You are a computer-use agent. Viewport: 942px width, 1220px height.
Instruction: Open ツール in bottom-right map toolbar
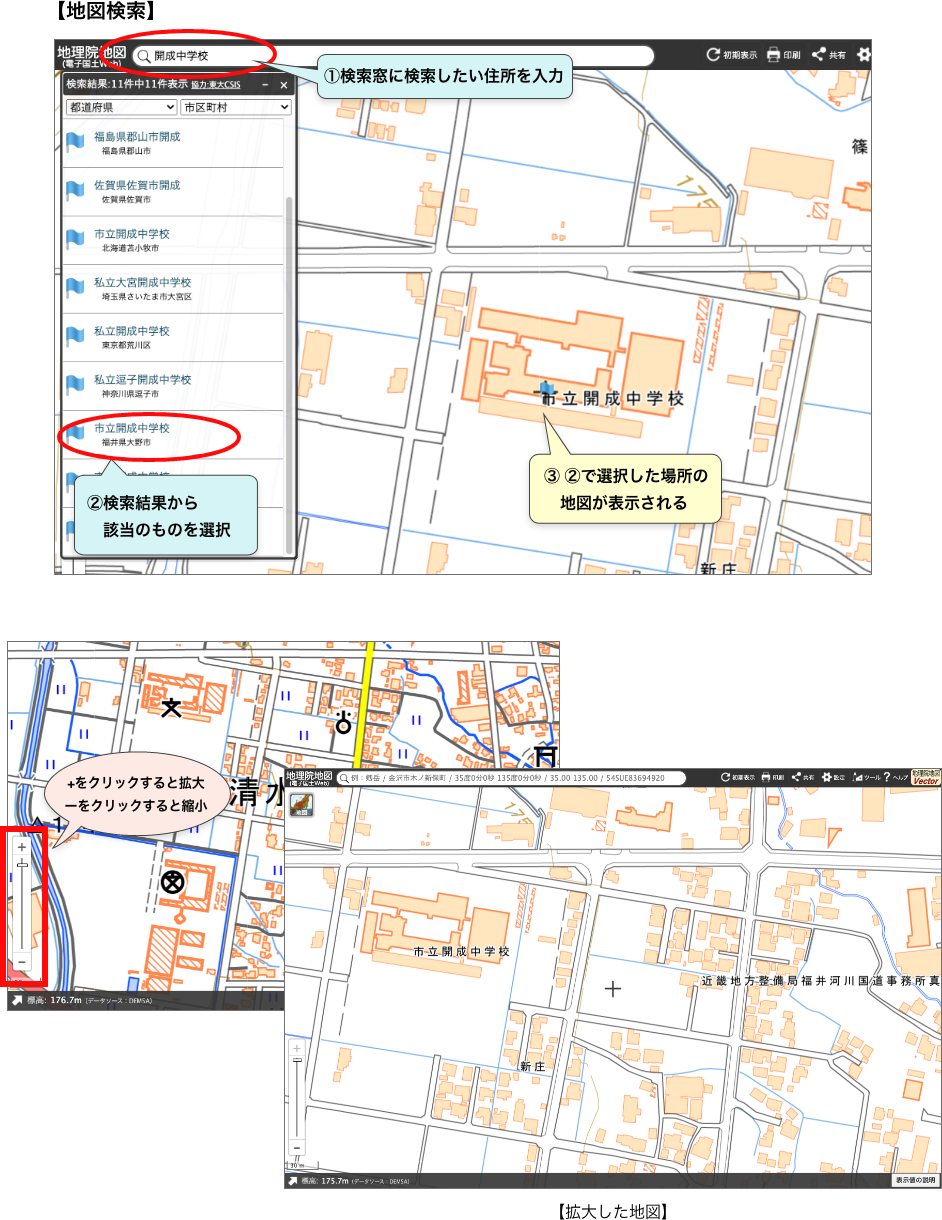click(859, 777)
